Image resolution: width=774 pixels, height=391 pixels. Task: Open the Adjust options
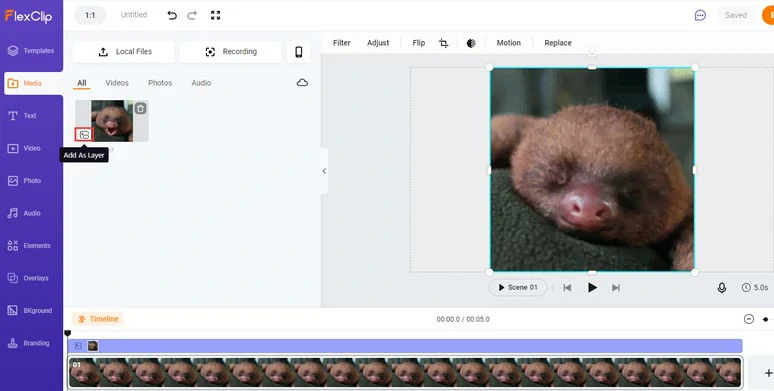coord(378,43)
